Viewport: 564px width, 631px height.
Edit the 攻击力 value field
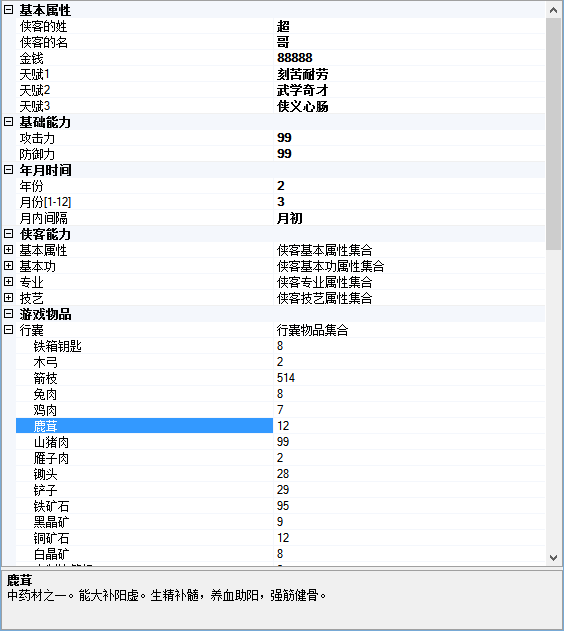[x=410, y=138]
